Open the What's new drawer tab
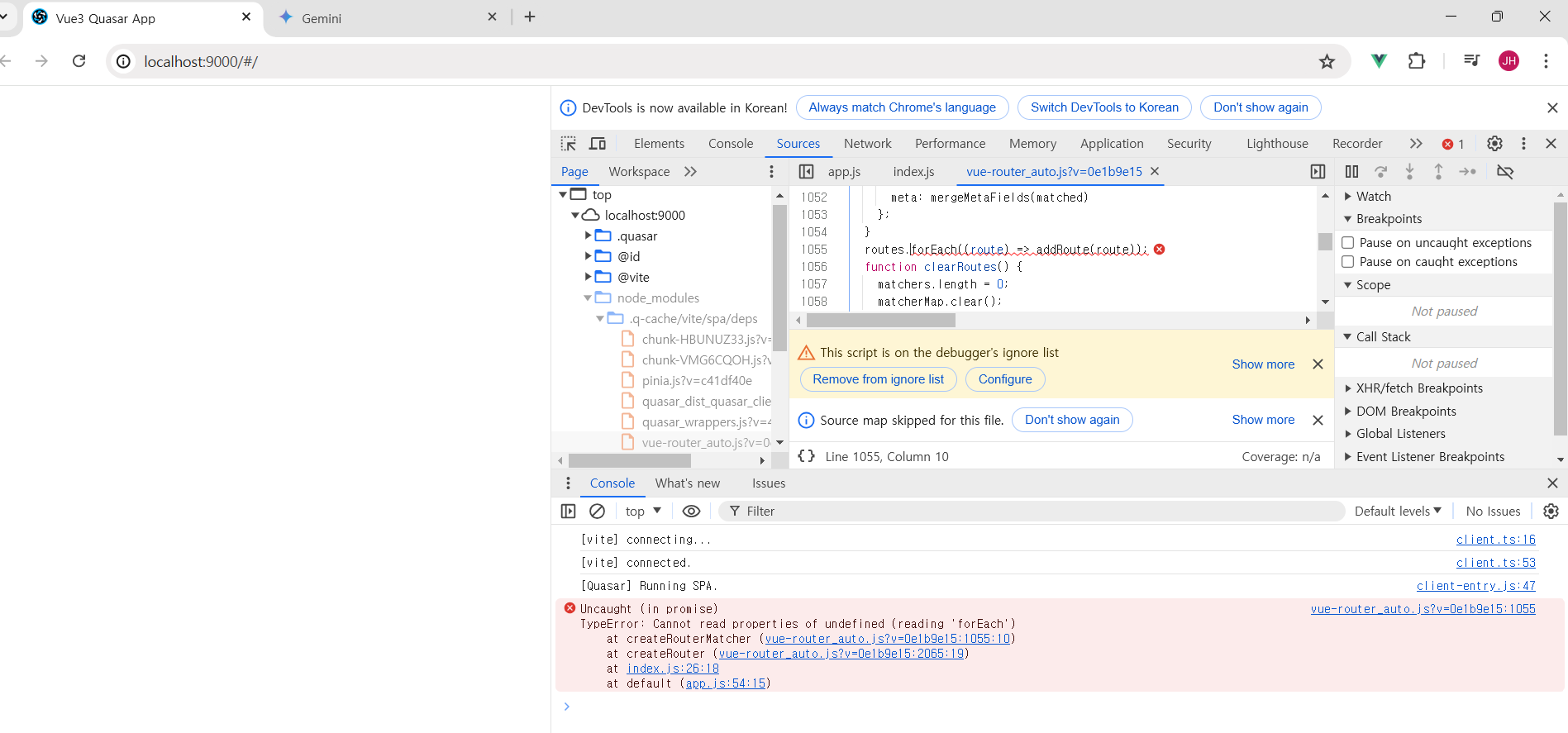1568x733 pixels. [687, 483]
